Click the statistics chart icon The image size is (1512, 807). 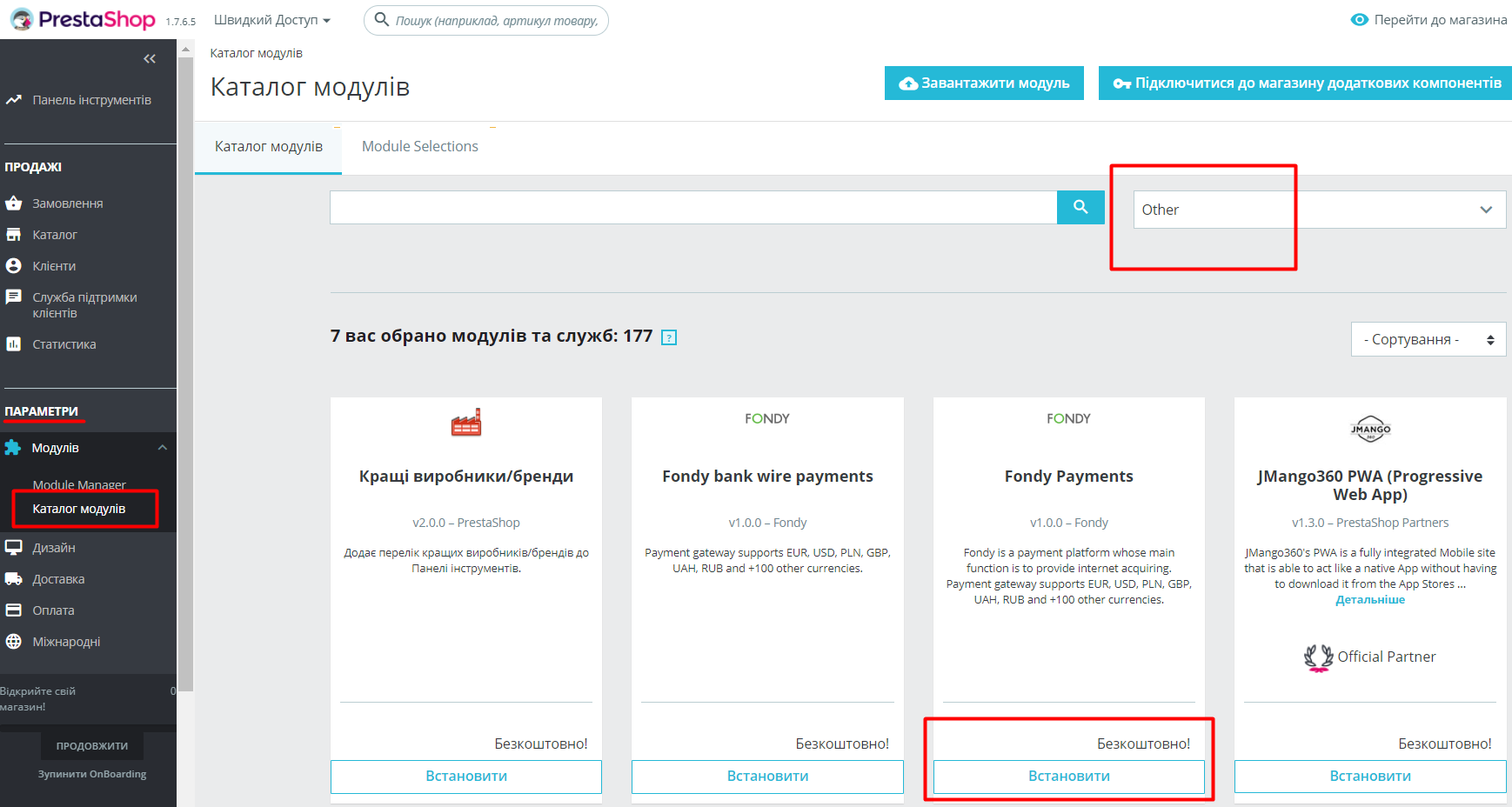click(x=13, y=344)
